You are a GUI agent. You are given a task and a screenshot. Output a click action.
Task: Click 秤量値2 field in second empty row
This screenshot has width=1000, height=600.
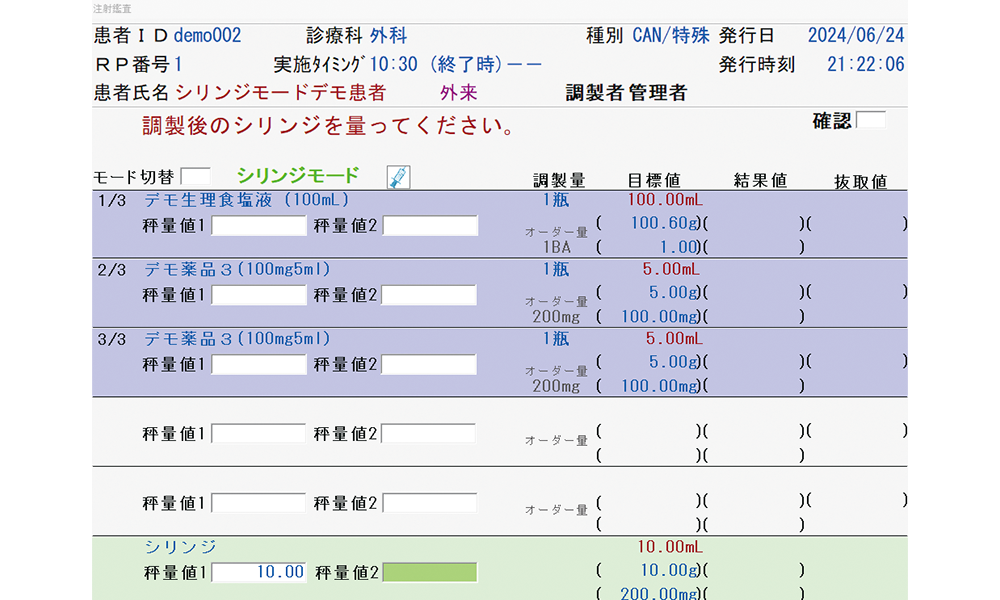click(429, 503)
